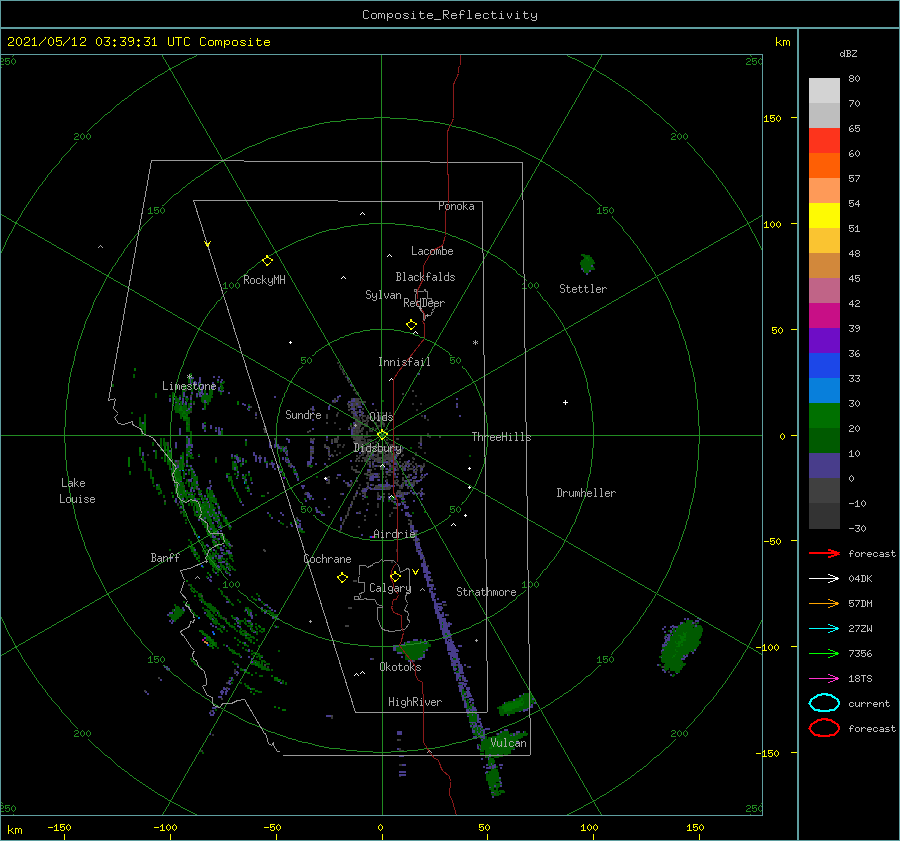Image resolution: width=900 pixels, height=841 pixels.
Task: Click the yellow diamond marker near RockyMH
Action: pos(267,261)
